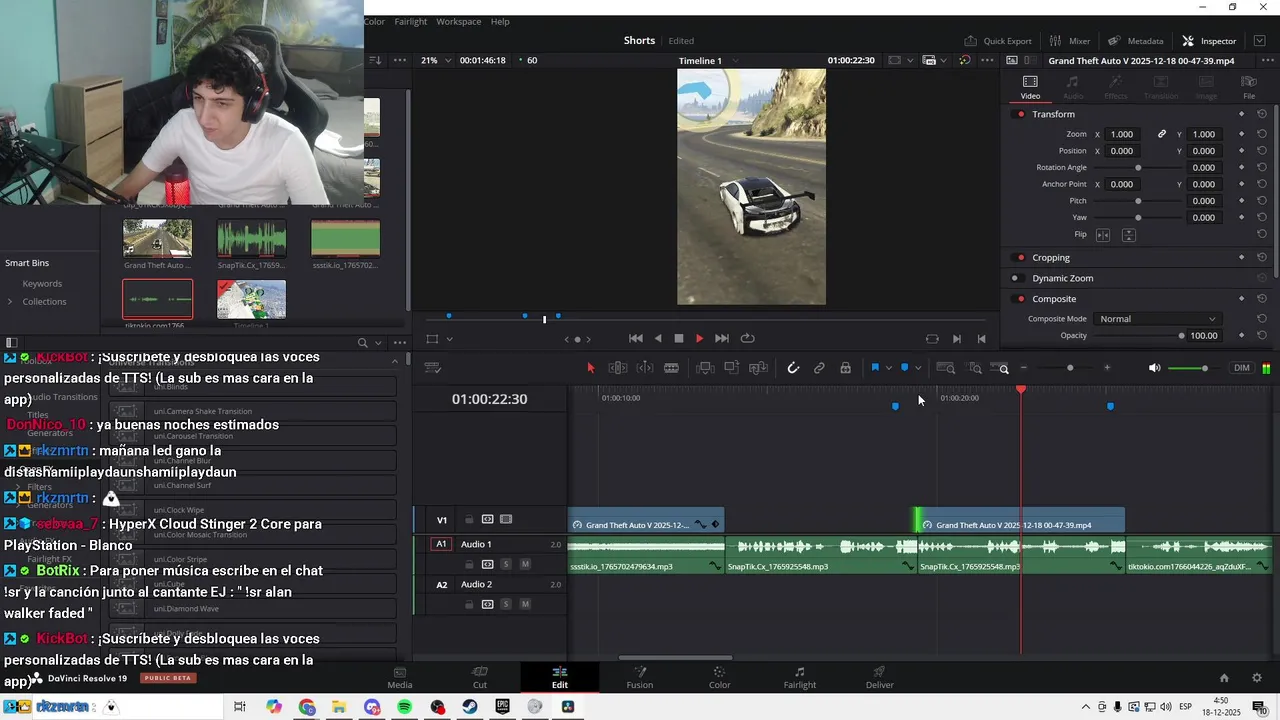This screenshot has width=1280, height=720.
Task: Toggle the Linked Selection chain icon
Action: pyautogui.click(x=819, y=368)
